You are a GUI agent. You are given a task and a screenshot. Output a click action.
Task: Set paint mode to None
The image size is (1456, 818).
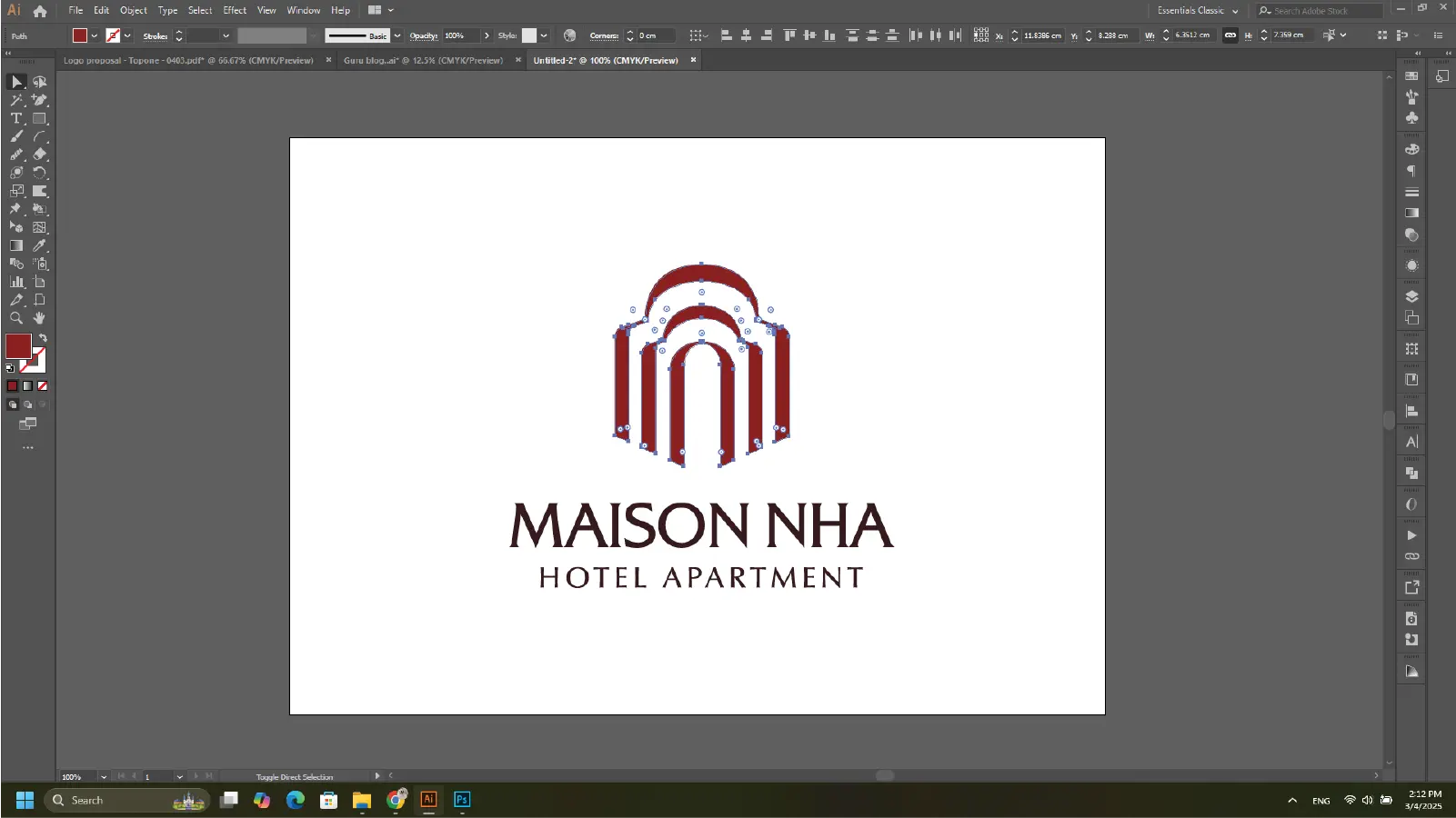click(x=42, y=385)
